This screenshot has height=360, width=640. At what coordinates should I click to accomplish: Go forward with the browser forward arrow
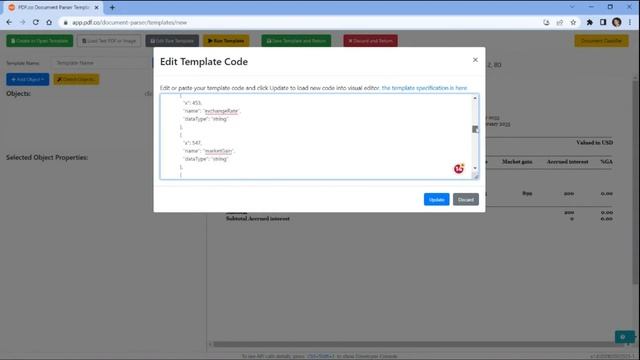click(22, 22)
